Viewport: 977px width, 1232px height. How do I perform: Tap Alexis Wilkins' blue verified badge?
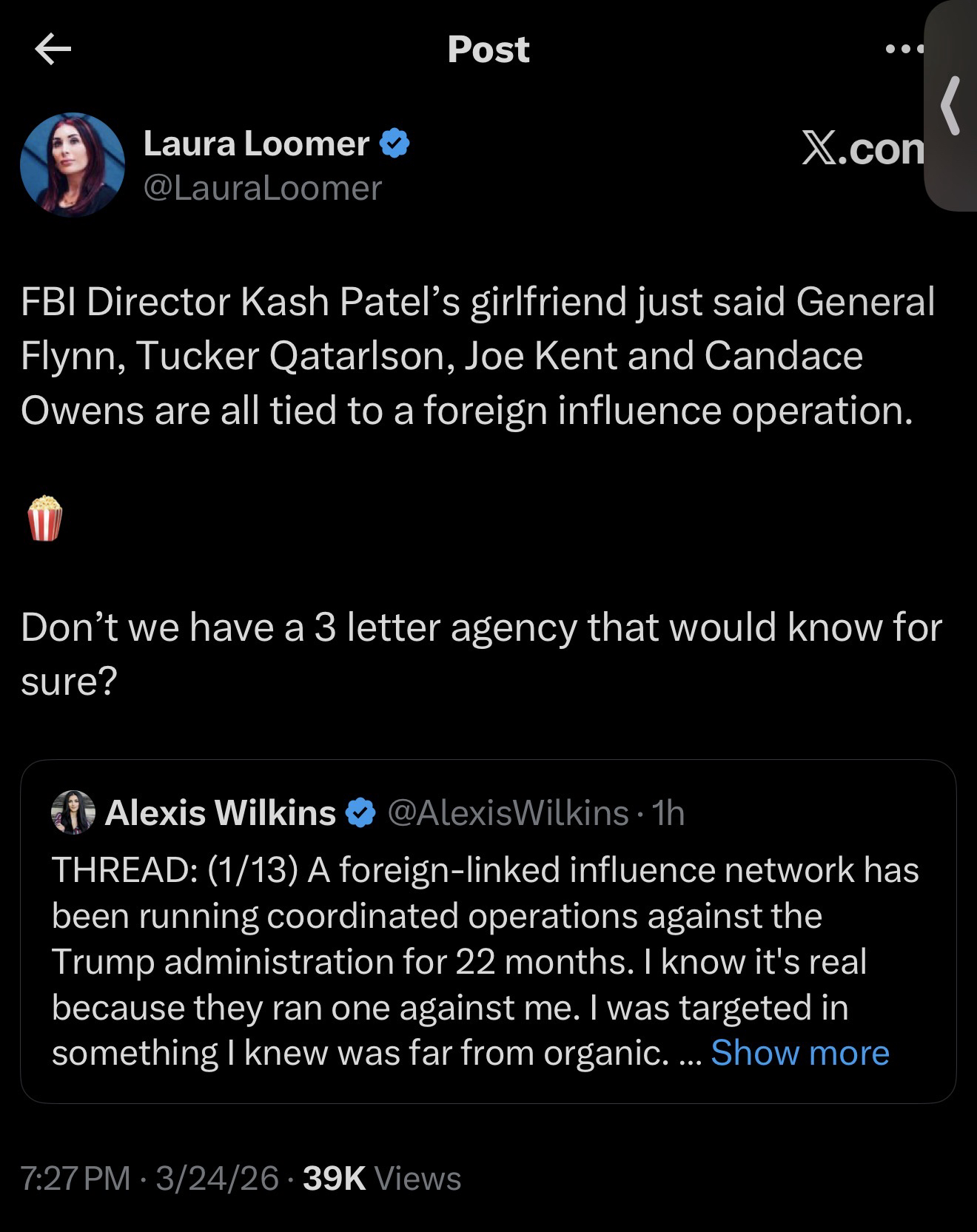(x=360, y=812)
